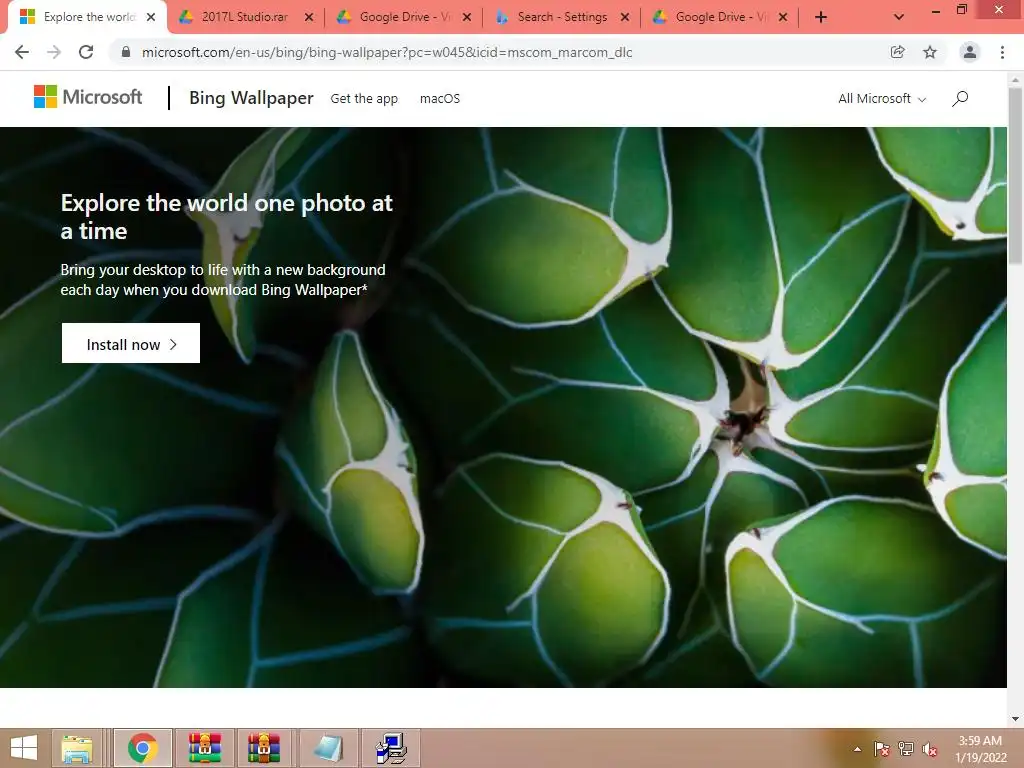Click the padlock site info icon

point(126,52)
